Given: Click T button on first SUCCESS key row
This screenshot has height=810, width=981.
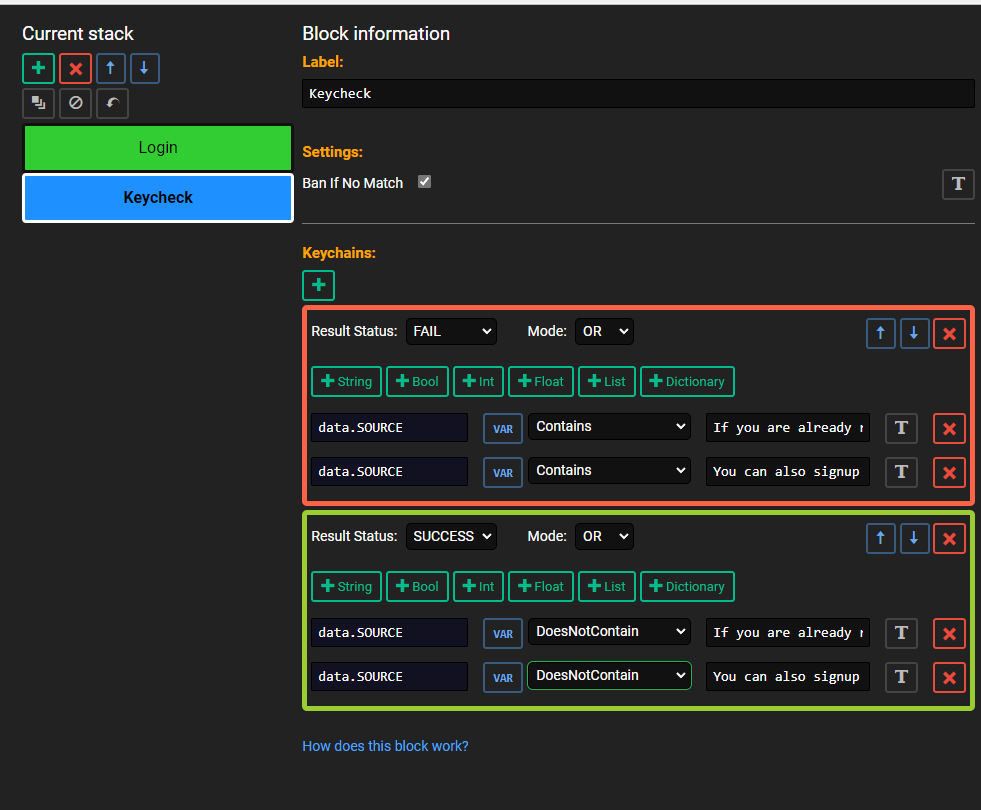Looking at the screenshot, I should coord(901,634).
